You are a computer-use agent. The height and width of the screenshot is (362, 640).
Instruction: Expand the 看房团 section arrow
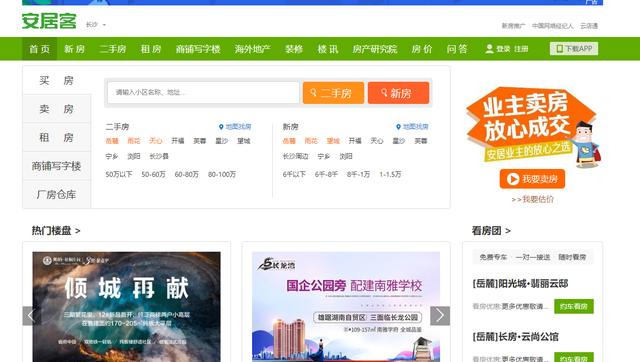[508, 231]
